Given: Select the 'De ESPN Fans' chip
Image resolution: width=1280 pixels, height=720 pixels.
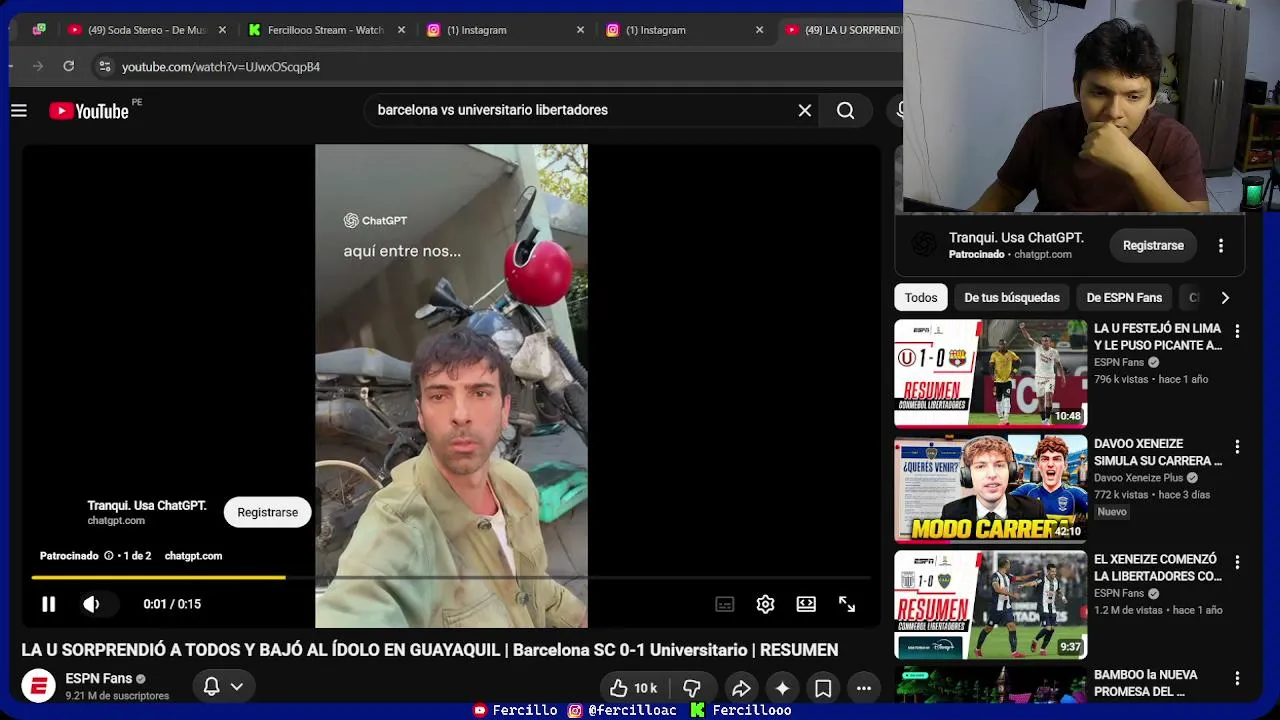Looking at the screenshot, I should click(1124, 297).
